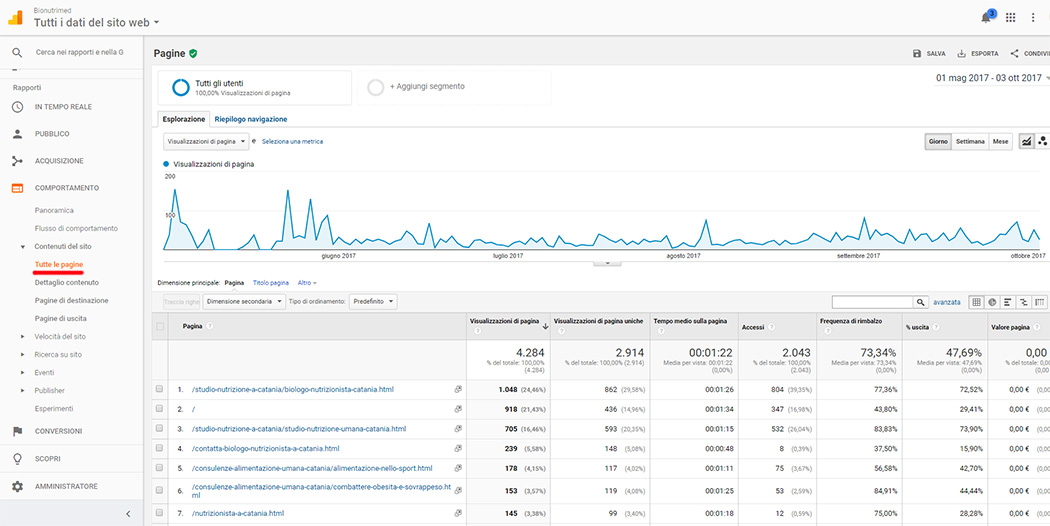The height and width of the screenshot is (526, 1050).
Task: Check the box for biologo-nutrizionista-catania row
Action: (159, 389)
